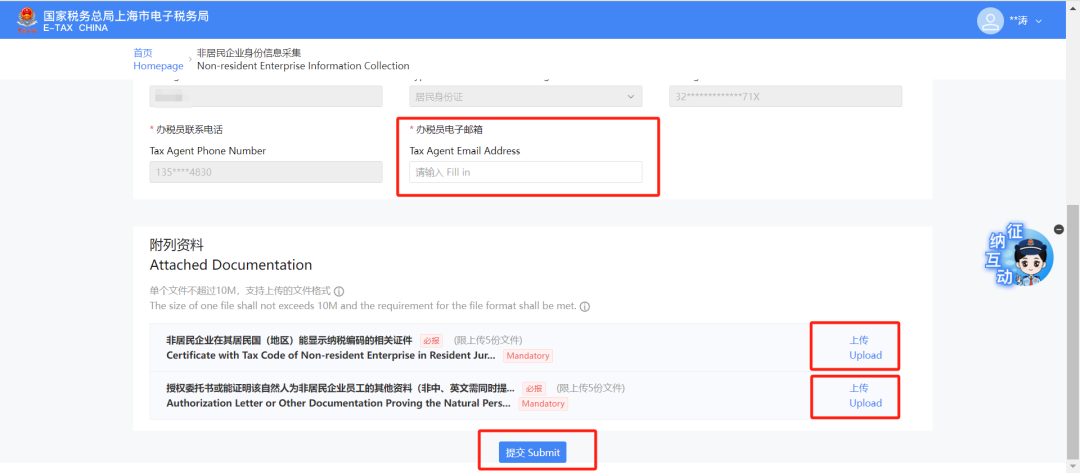1080x473 pixels.
Task: Click the 必报 tag on Authorization Letter row
Action: click(534, 388)
